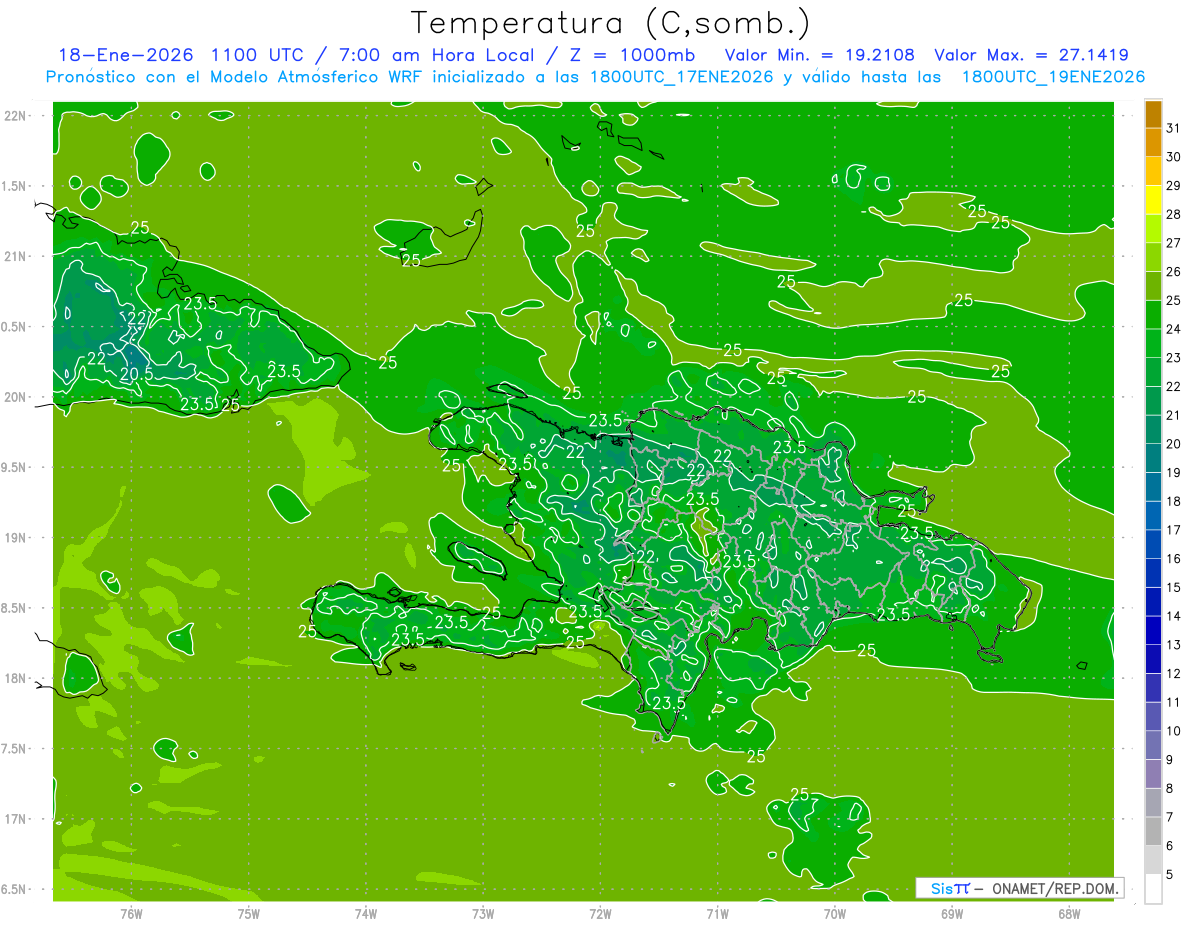The height and width of the screenshot is (927, 1200).
Task: Click the "72W" longitude axis label
Action: pyautogui.click(x=600, y=913)
